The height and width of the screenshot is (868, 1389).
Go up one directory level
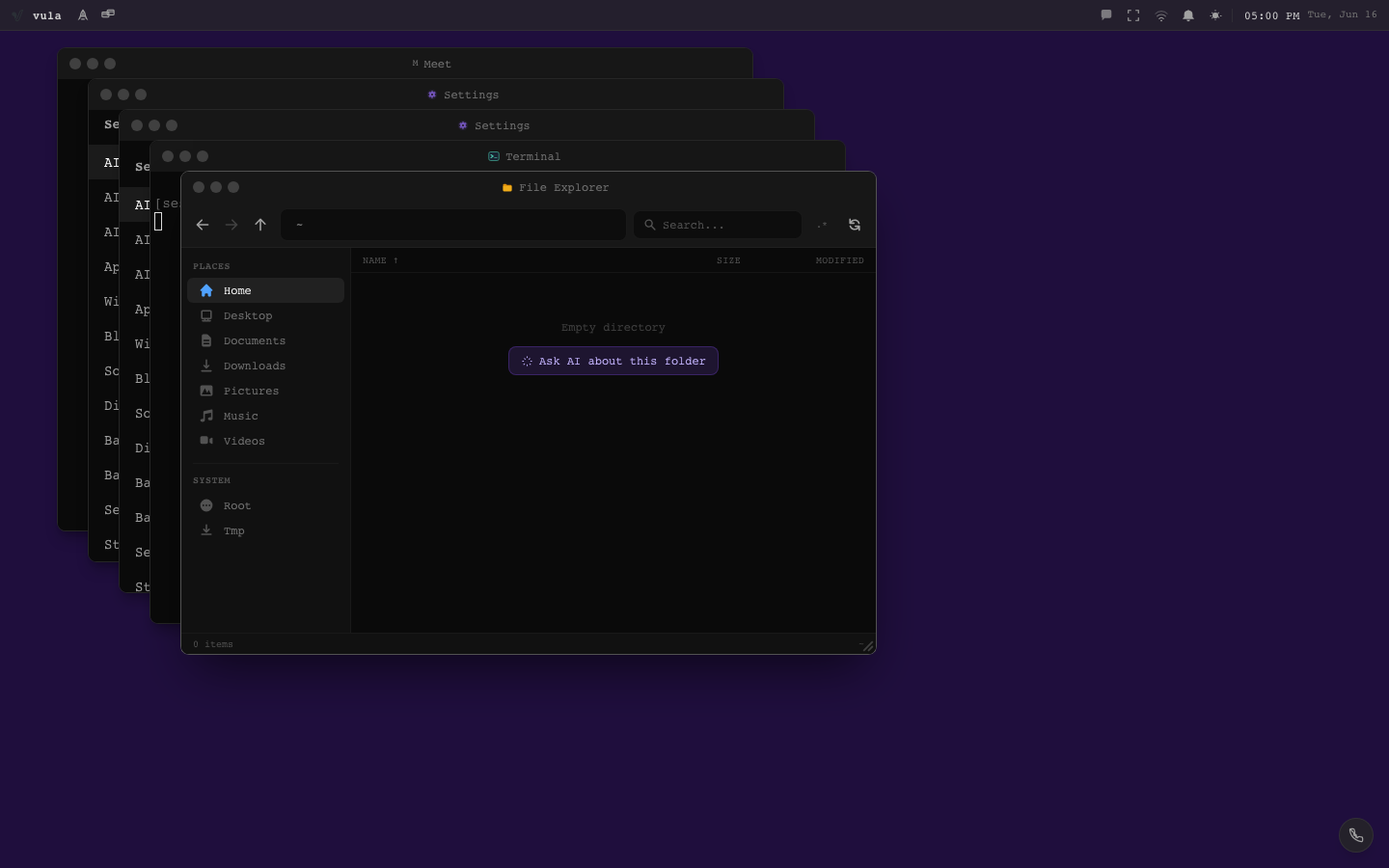click(260, 225)
